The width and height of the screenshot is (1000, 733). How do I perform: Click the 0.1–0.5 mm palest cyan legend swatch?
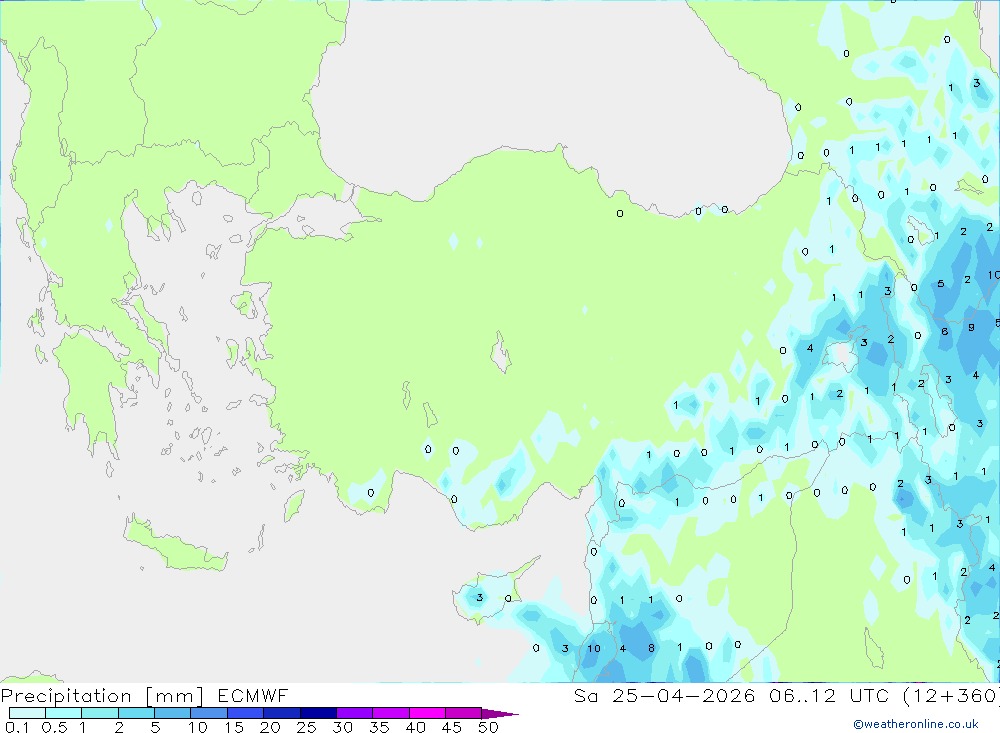[x=27, y=713]
